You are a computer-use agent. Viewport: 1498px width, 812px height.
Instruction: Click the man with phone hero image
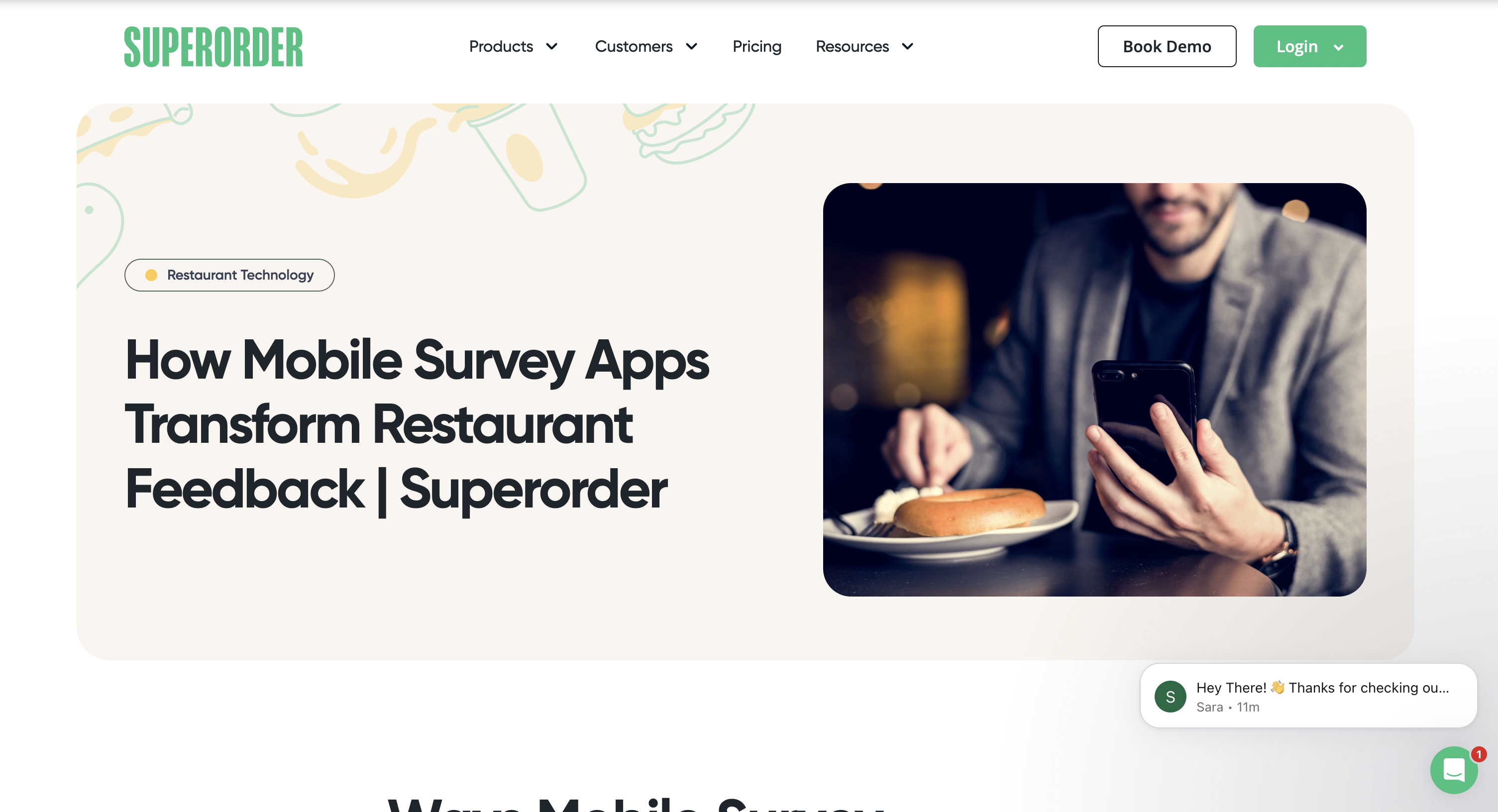pos(1094,390)
